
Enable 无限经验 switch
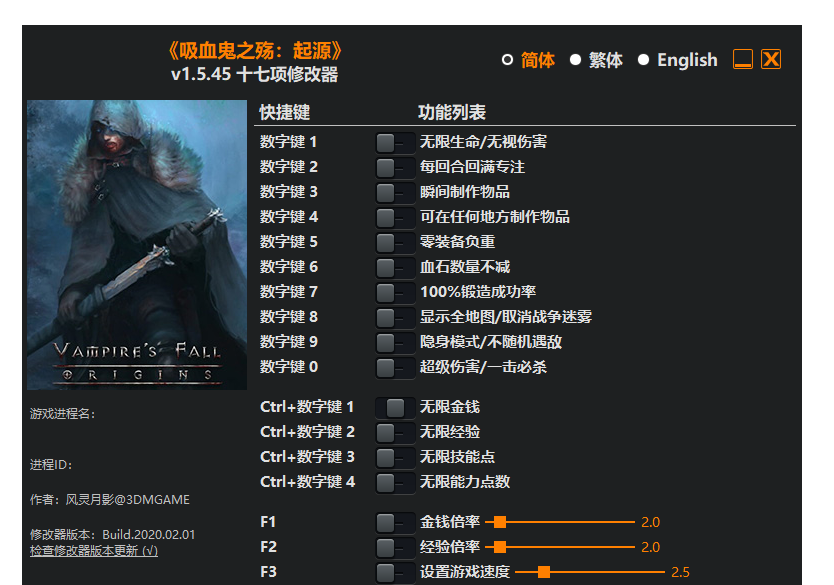(395, 433)
